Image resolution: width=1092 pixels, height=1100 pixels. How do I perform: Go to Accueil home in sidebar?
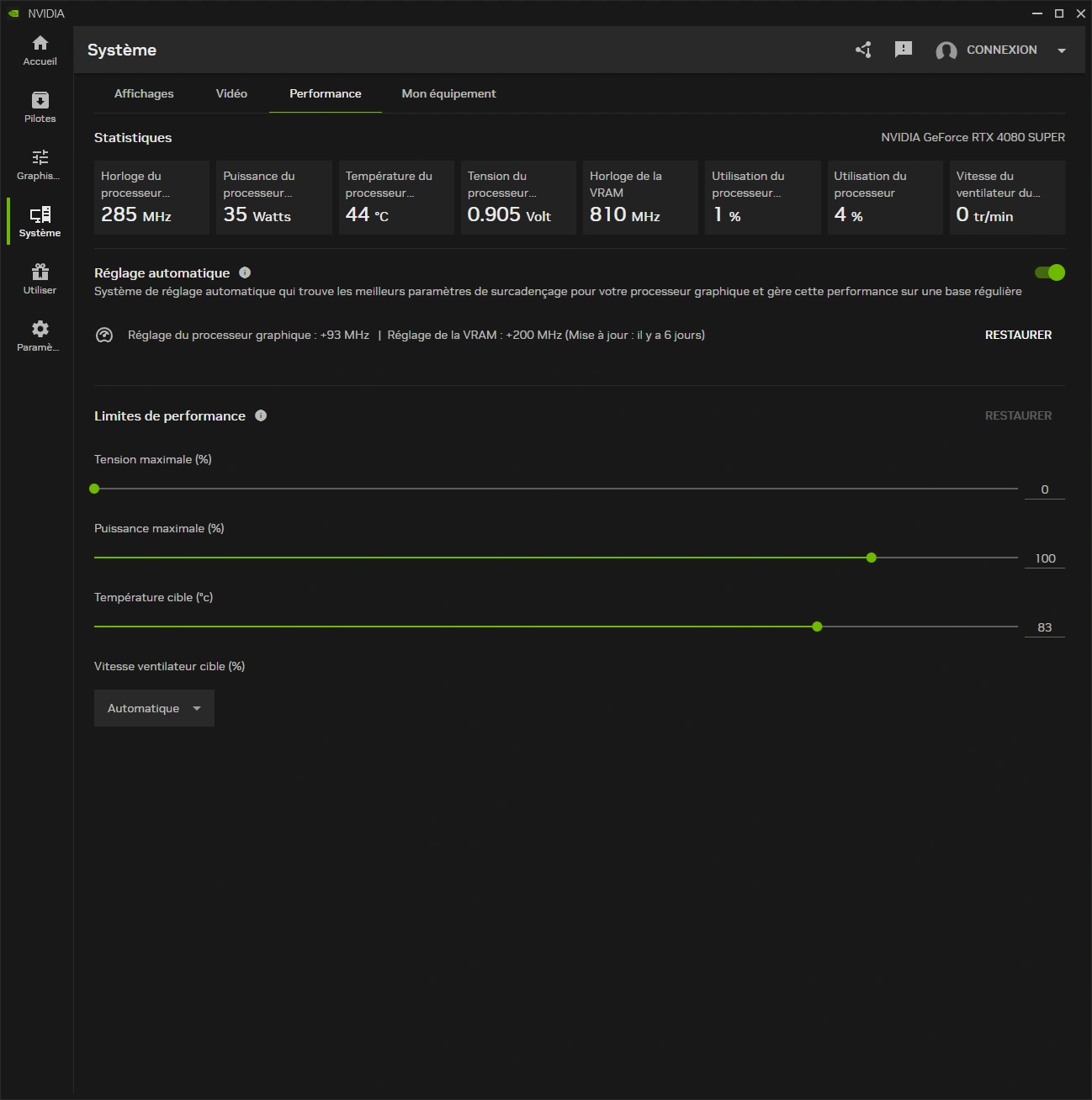pyautogui.click(x=40, y=50)
